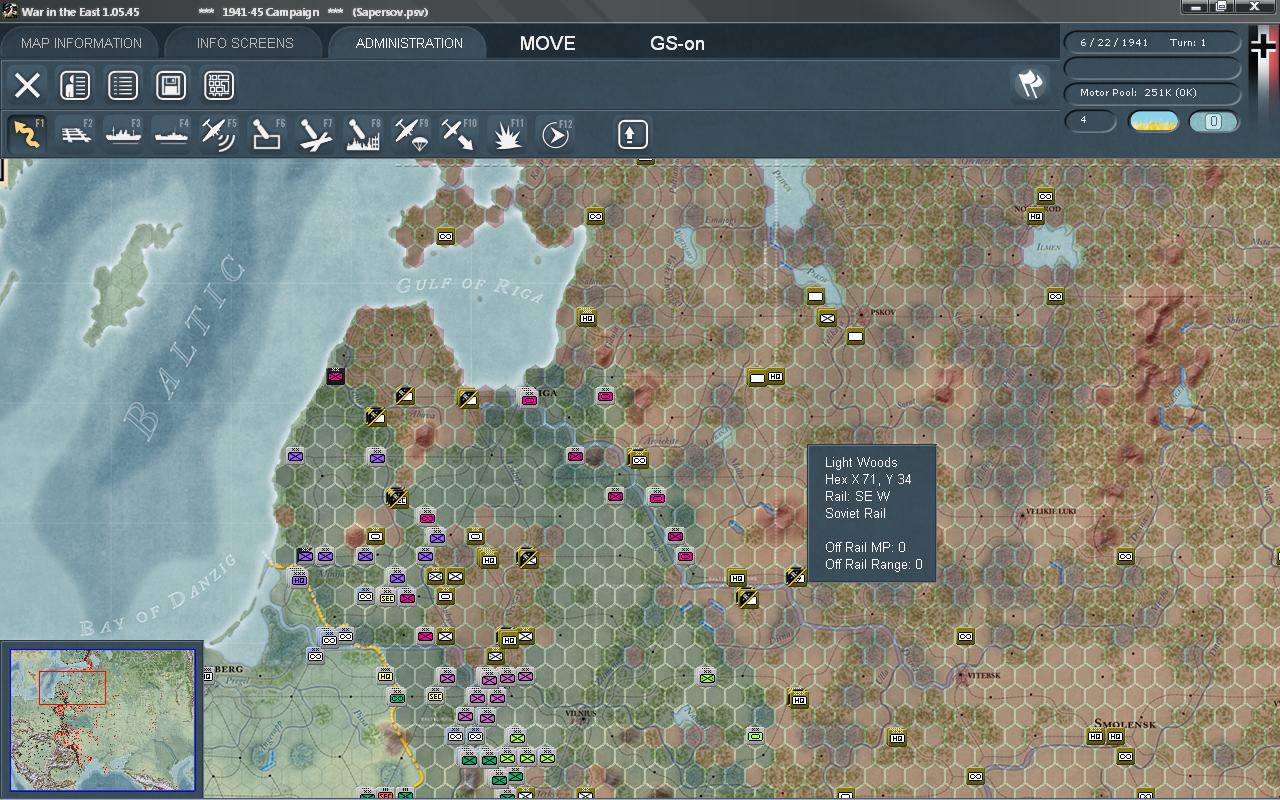Switch to the INFO SCREENS tab

(x=245, y=43)
